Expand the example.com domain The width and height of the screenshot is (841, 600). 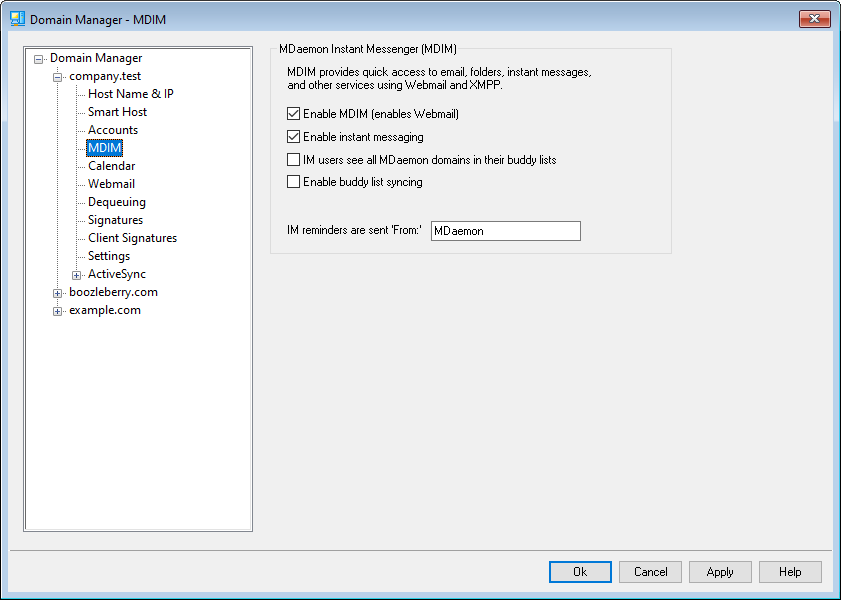[x=58, y=311]
